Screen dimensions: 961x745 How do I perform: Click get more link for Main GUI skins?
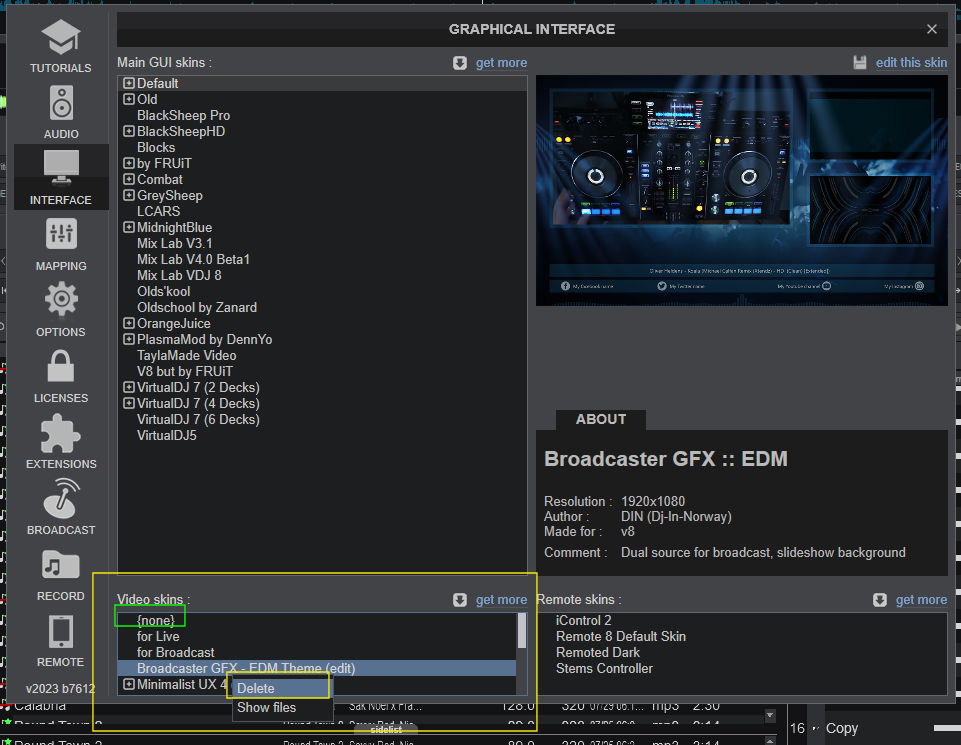pyautogui.click(x=501, y=63)
